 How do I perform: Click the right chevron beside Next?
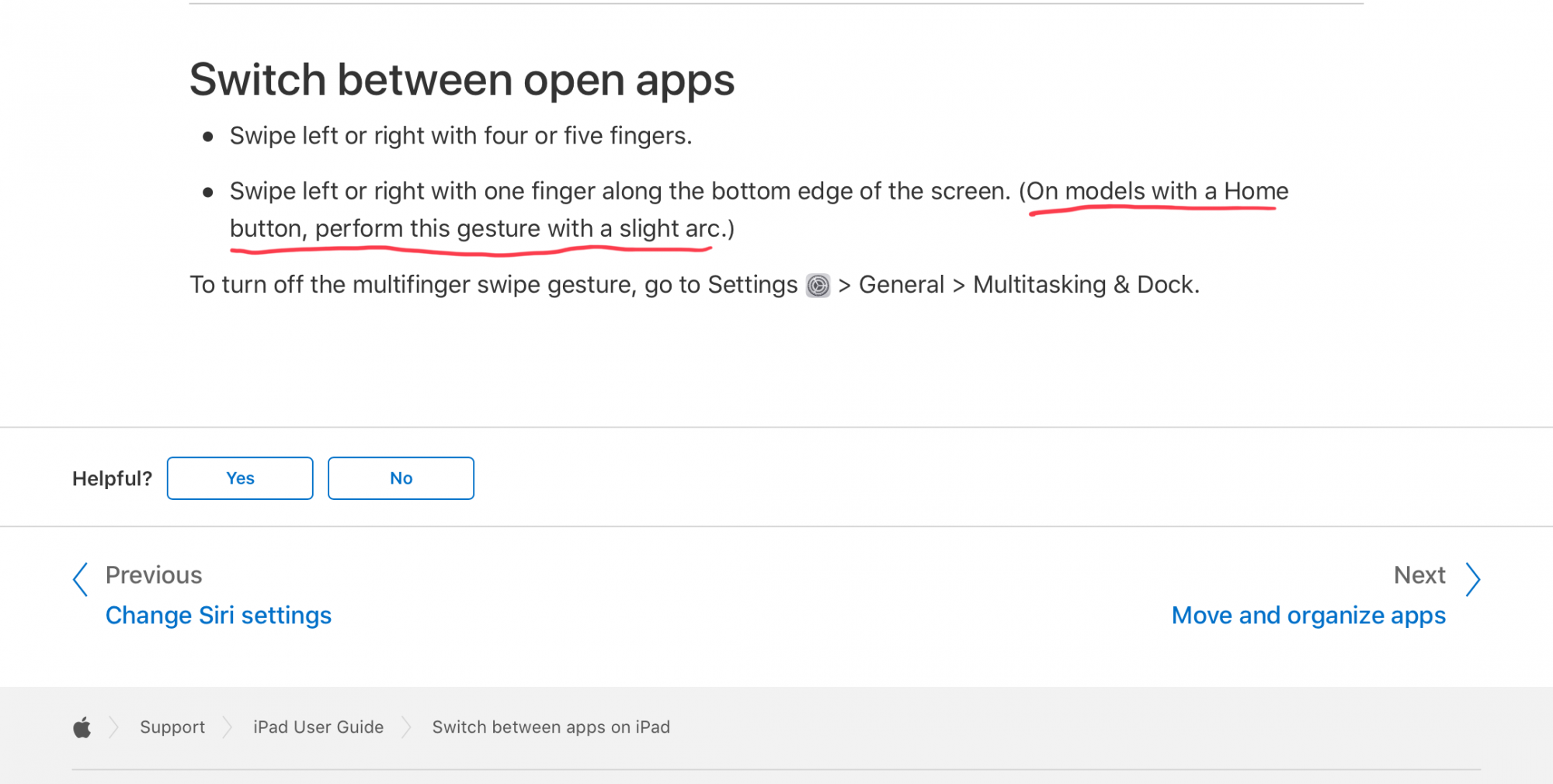[1473, 580]
